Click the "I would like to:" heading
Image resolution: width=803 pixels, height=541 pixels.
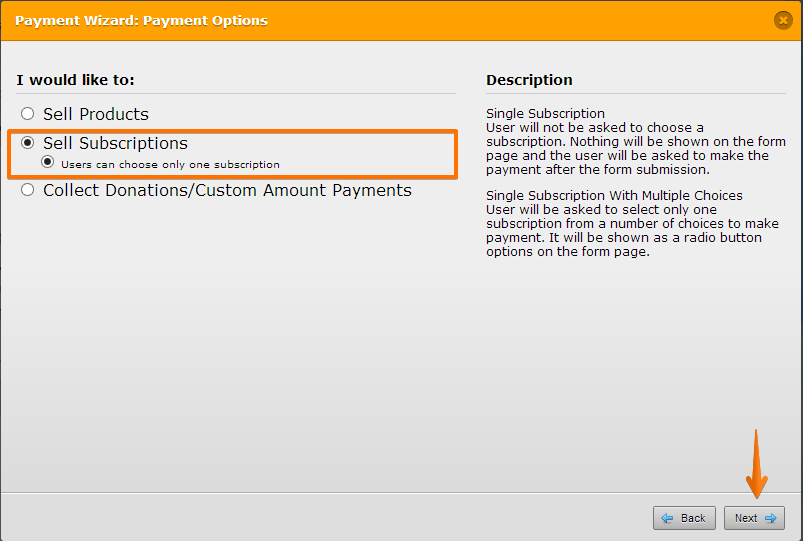pyautogui.click(x=75, y=80)
